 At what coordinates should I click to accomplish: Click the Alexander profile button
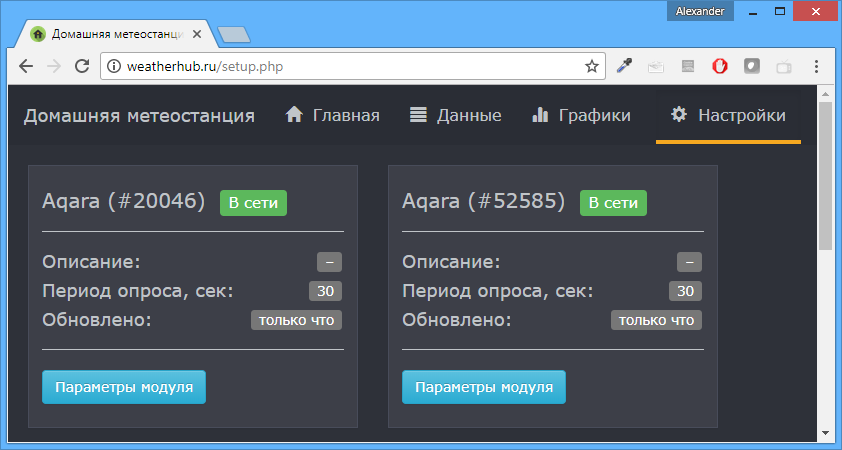(x=700, y=11)
